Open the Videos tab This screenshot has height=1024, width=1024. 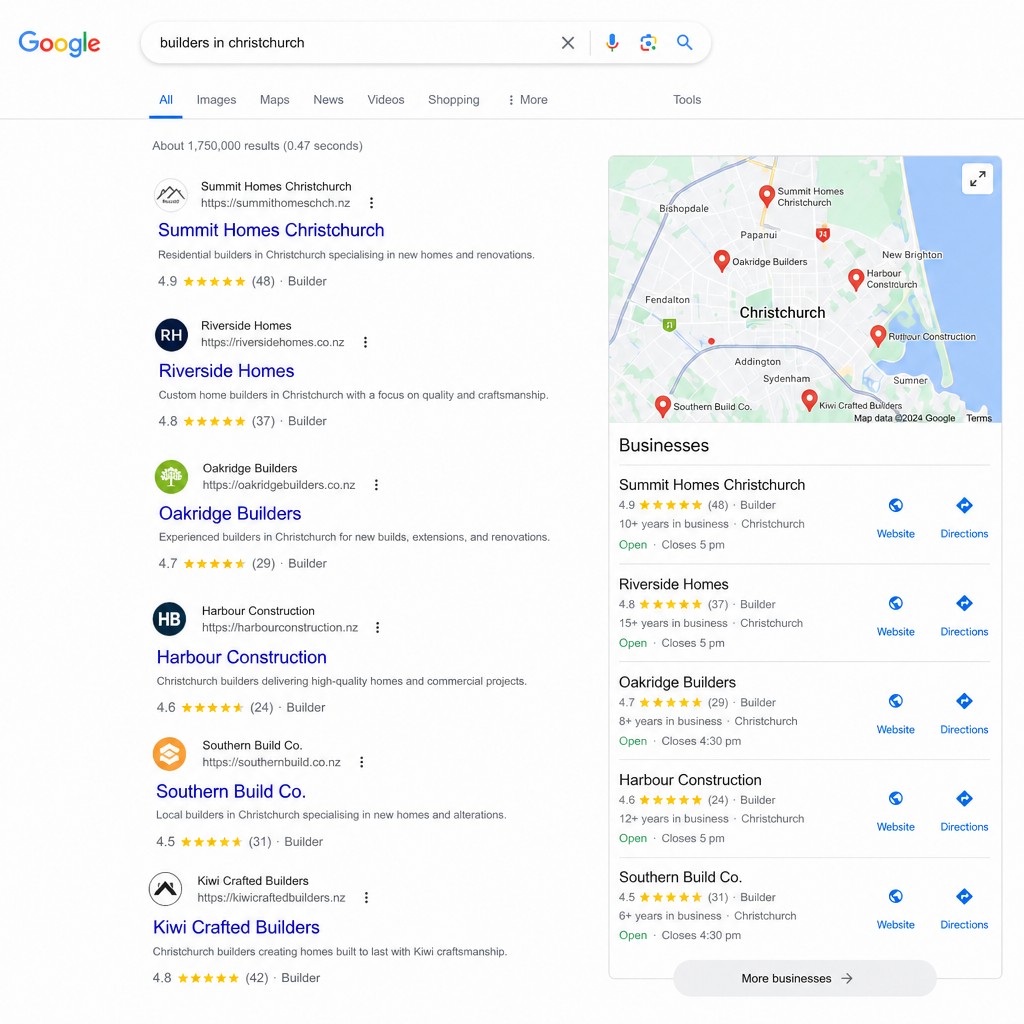(x=385, y=100)
